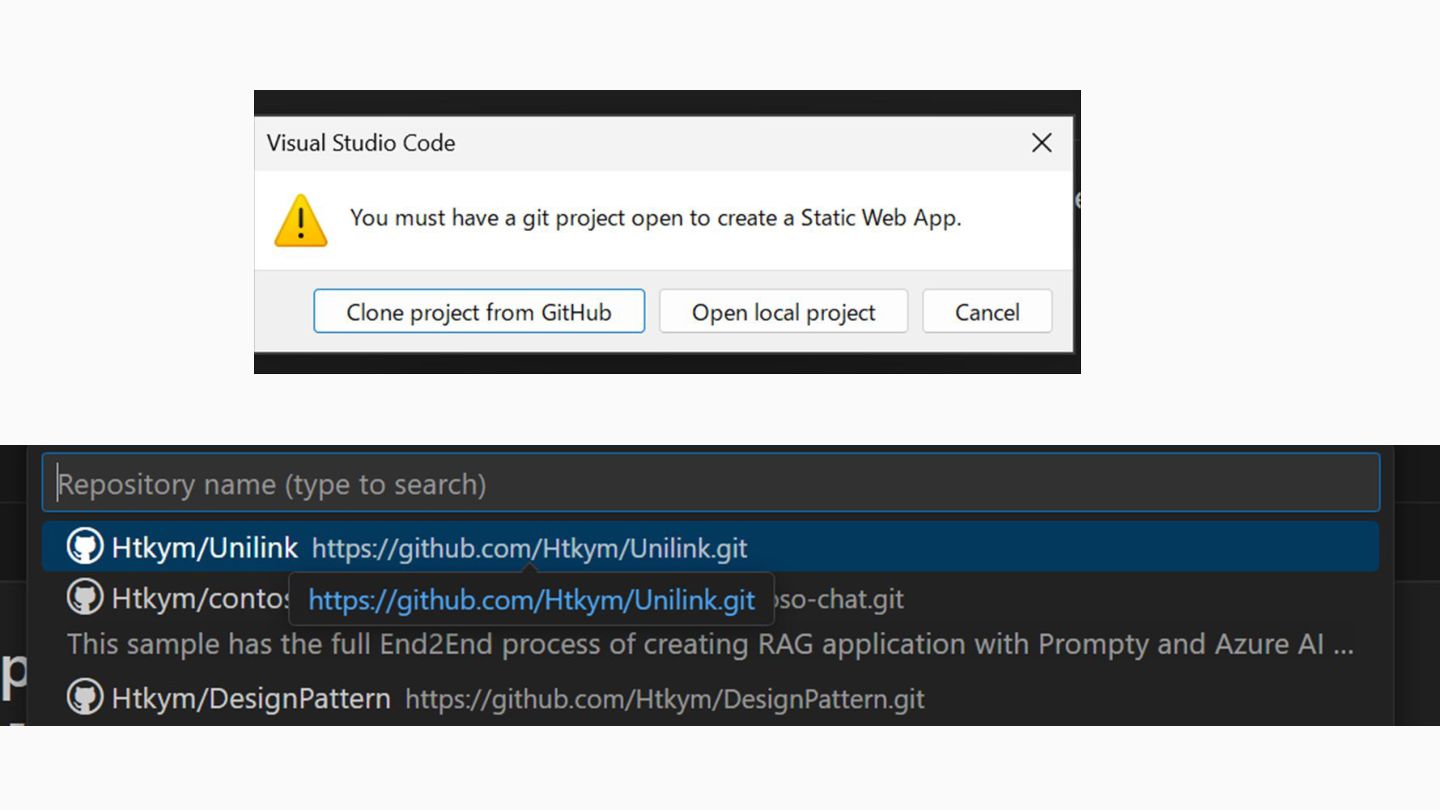
Task: Close the Visual Studio Code dialog
Action: (1042, 143)
